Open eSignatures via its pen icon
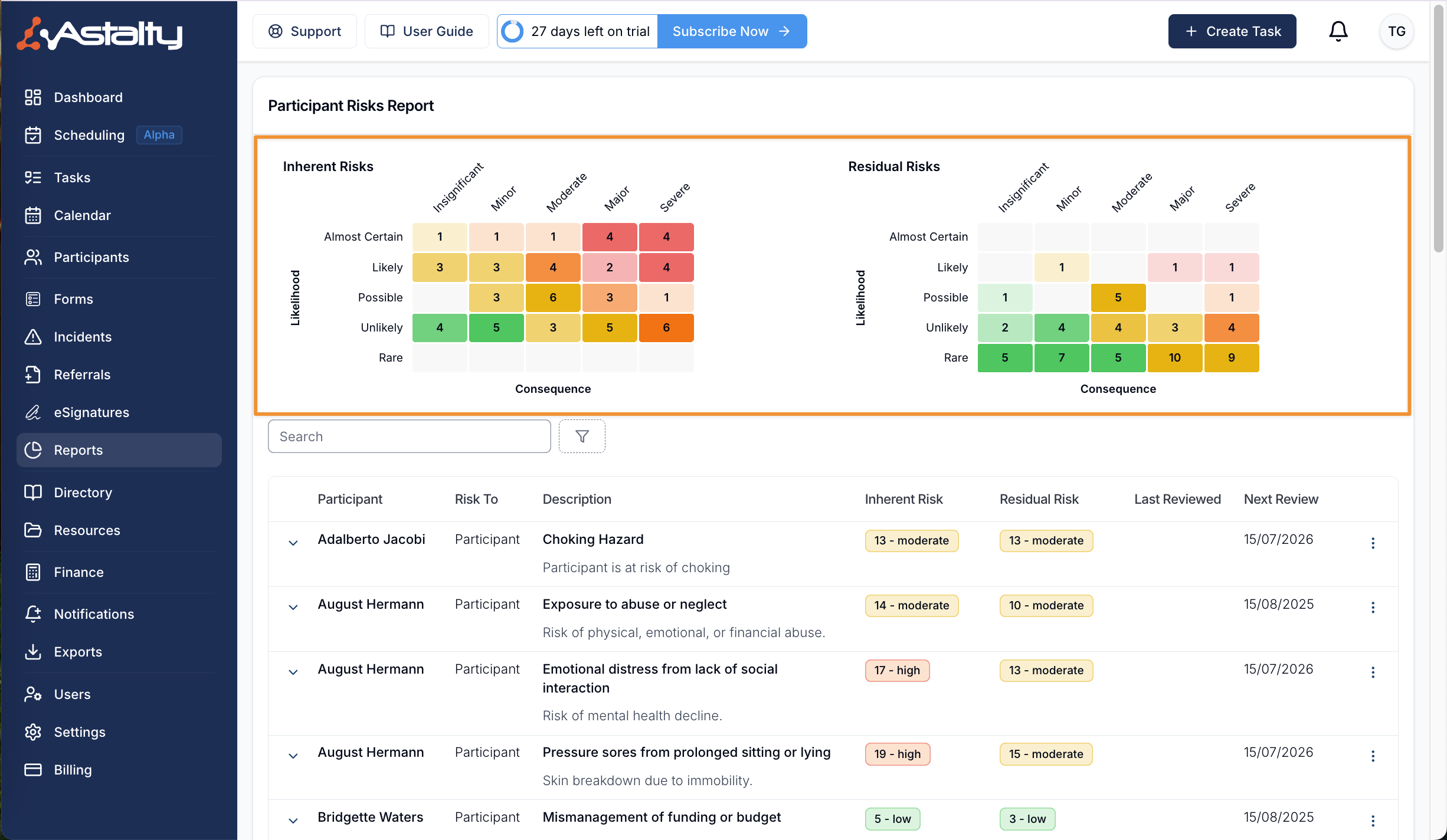 tap(33, 412)
